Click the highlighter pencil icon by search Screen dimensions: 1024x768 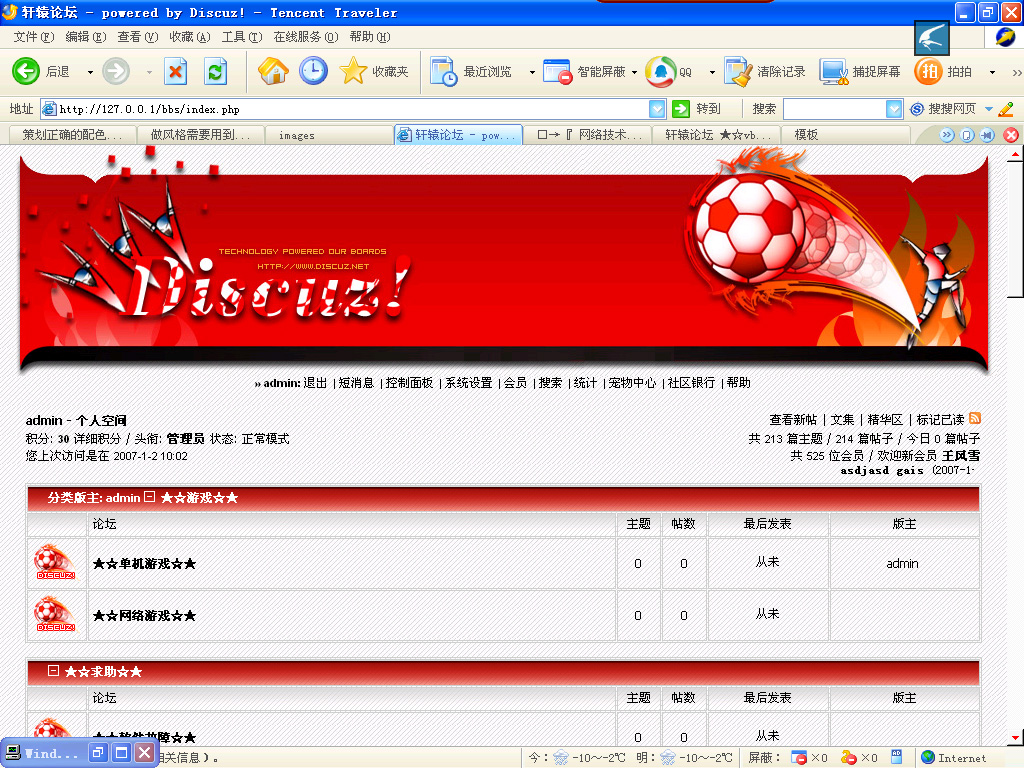[1006, 109]
